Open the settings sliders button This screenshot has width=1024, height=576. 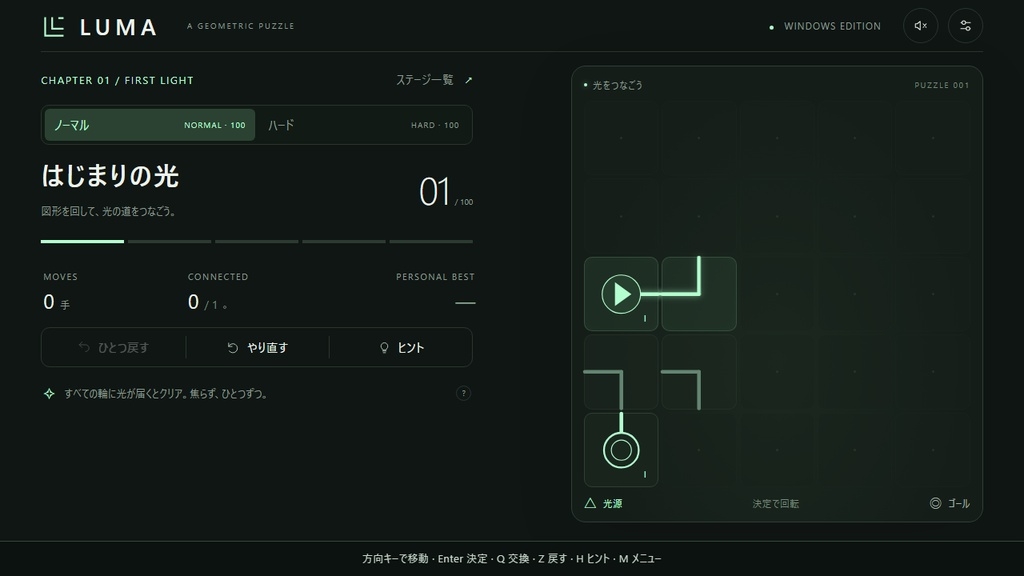click(x=965, y=26)
